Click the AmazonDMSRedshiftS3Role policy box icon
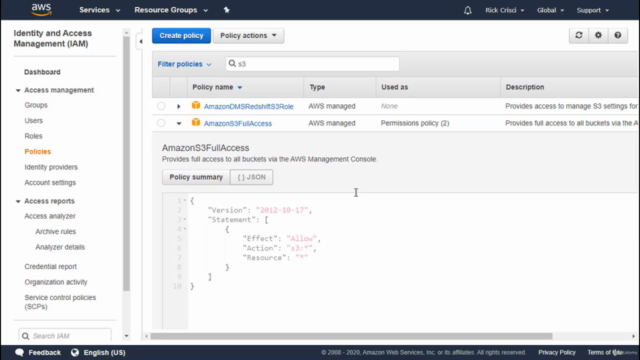The image size is (640, 360). (196, 105)
